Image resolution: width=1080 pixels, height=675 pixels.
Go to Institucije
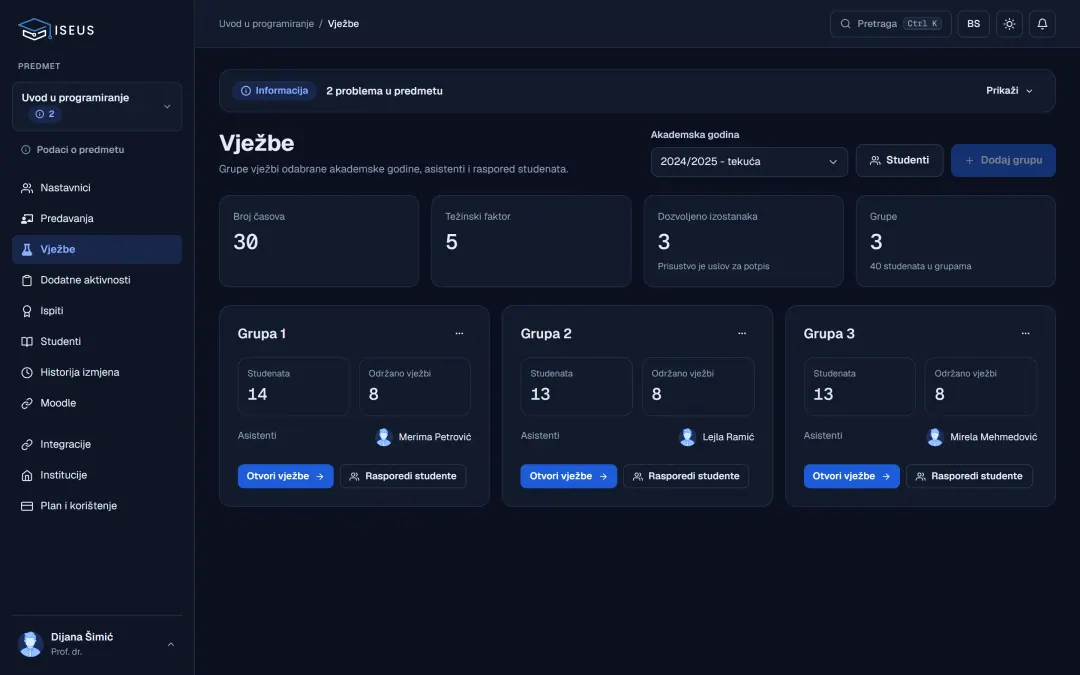(97, 475)
